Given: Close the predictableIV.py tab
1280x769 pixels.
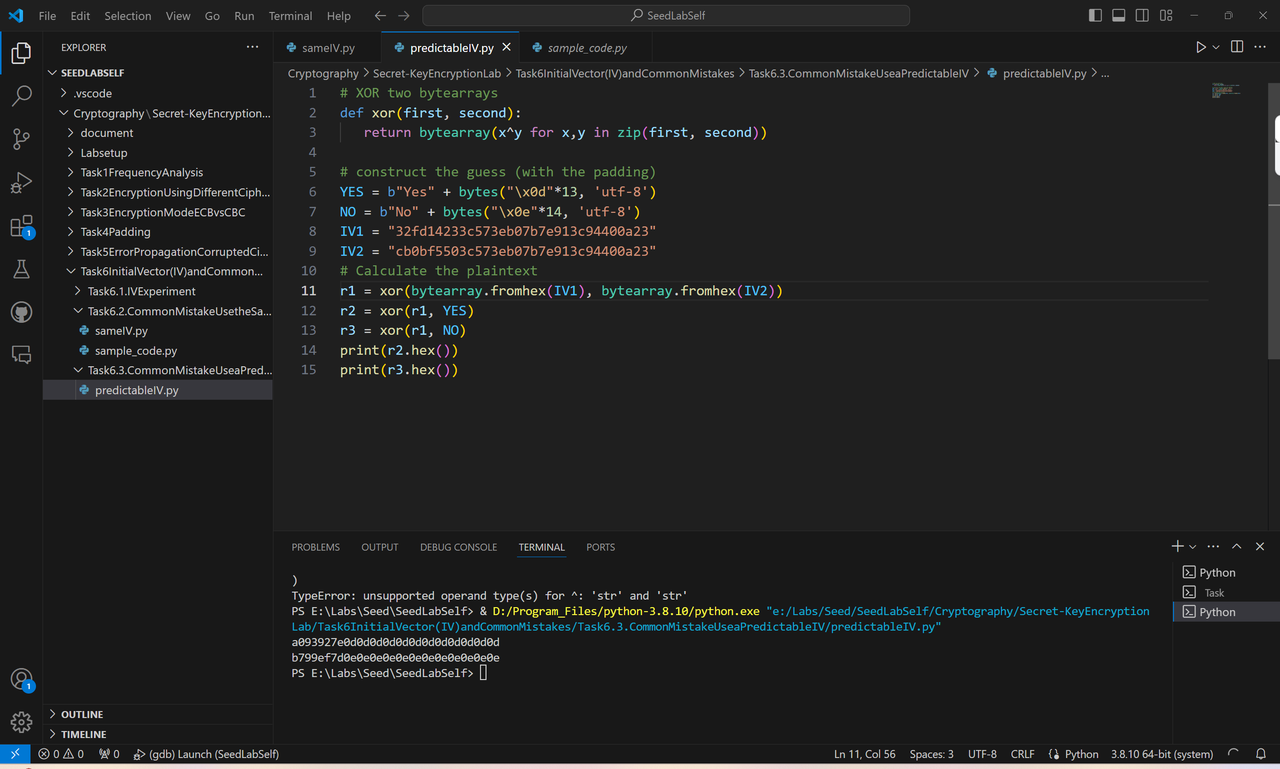Looking at the screenshot, I should pyautogui.click(x=506, y=47).
